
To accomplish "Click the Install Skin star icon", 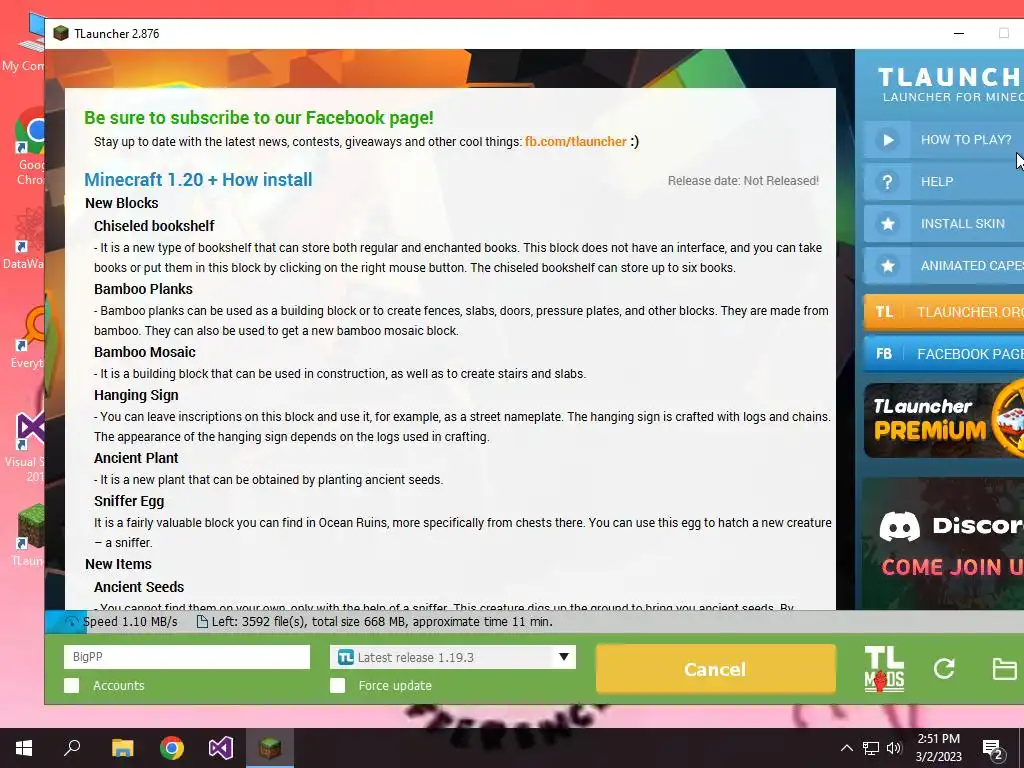I will pos(888,224).
